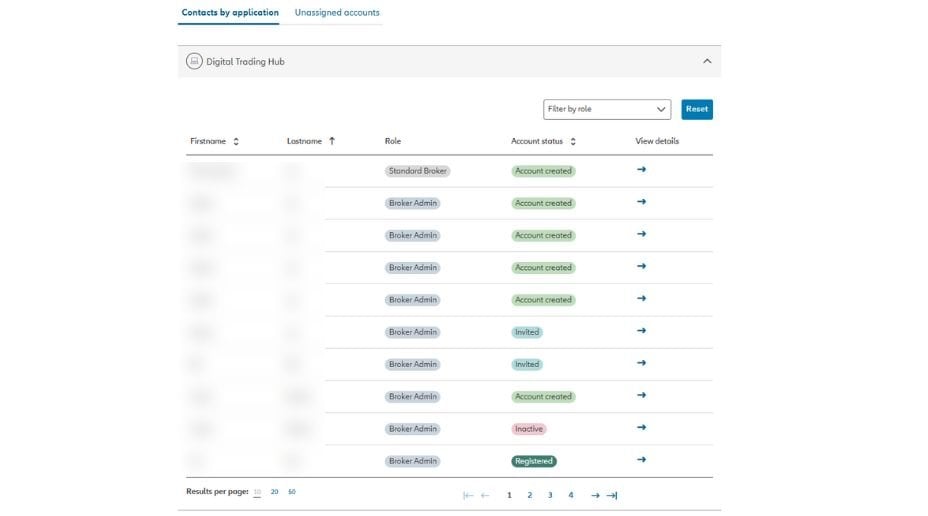
Task: Toggle Lastname sort arrow
Action: (332, 141)
